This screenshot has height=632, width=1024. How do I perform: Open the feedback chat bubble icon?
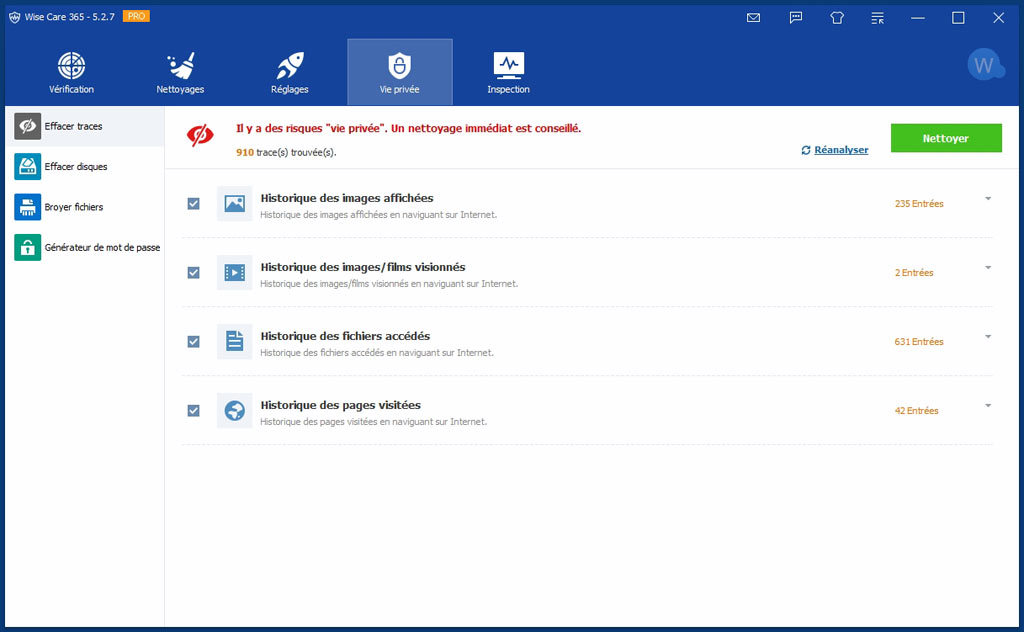(x=795, y=18)
